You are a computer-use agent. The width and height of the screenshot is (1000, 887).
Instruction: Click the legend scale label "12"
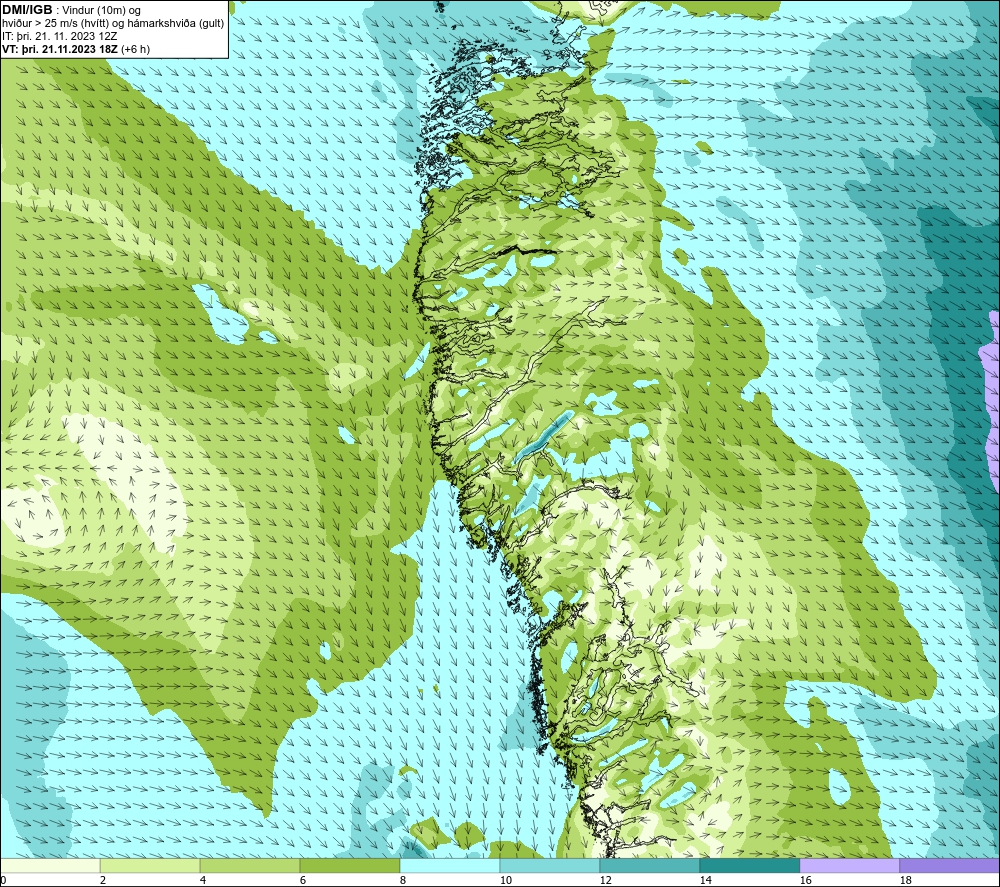coord(605,880)
